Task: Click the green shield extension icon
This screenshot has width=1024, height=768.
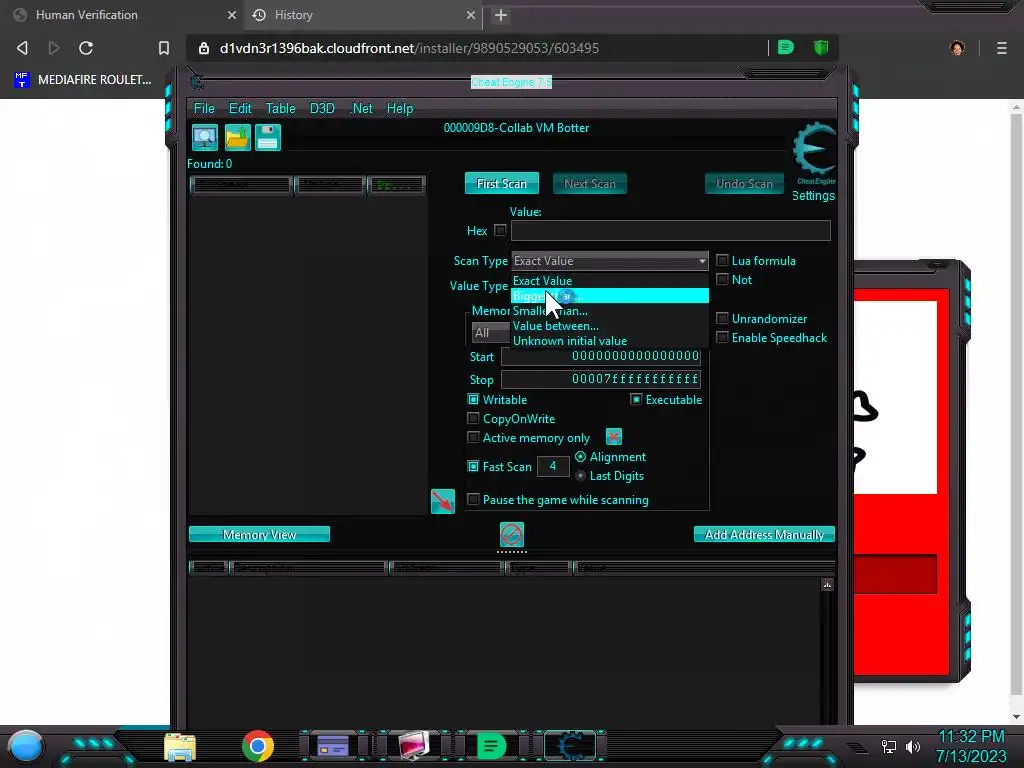Action: tap(821, 47)
